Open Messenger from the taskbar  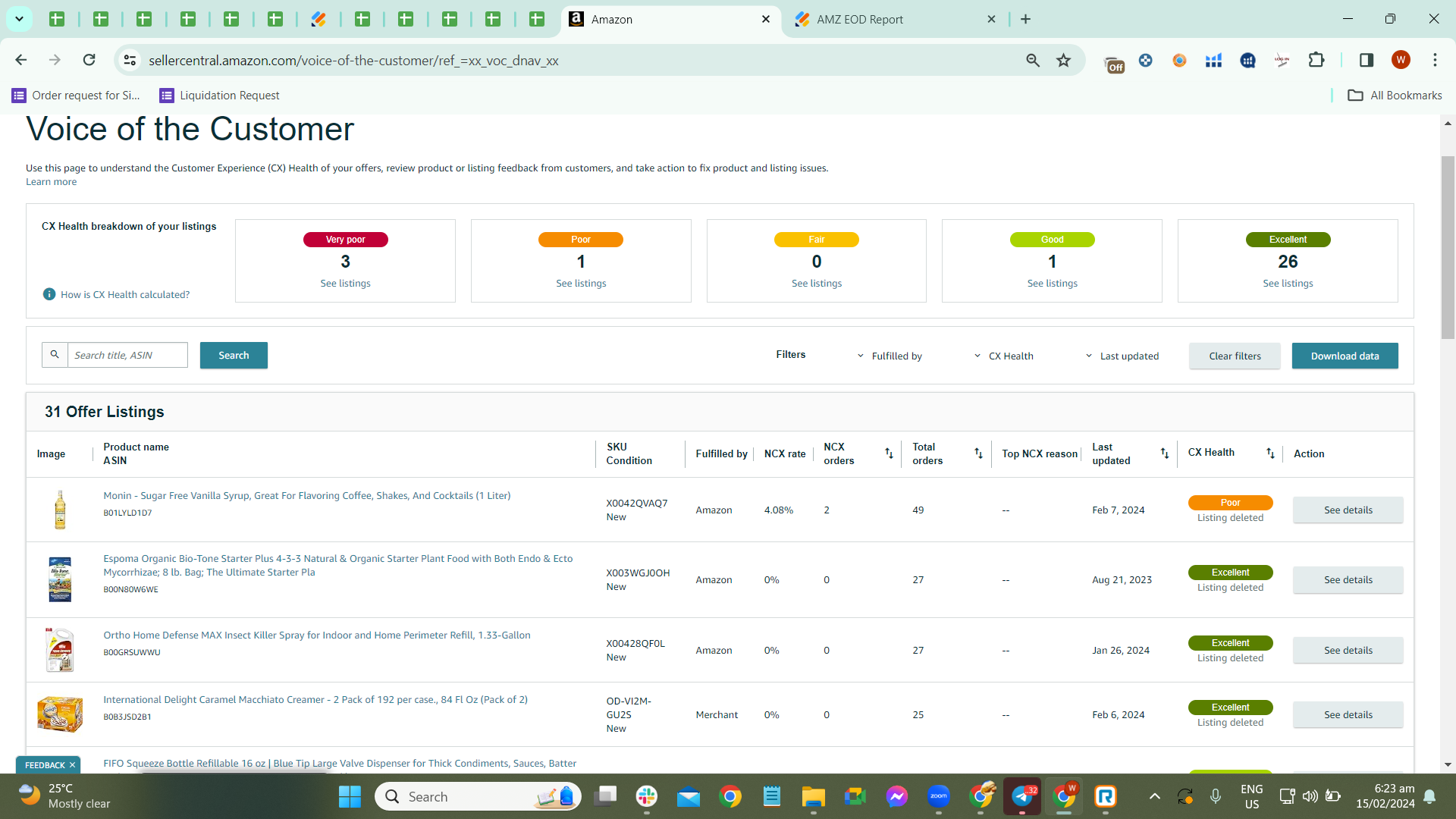tap(896, 796)
